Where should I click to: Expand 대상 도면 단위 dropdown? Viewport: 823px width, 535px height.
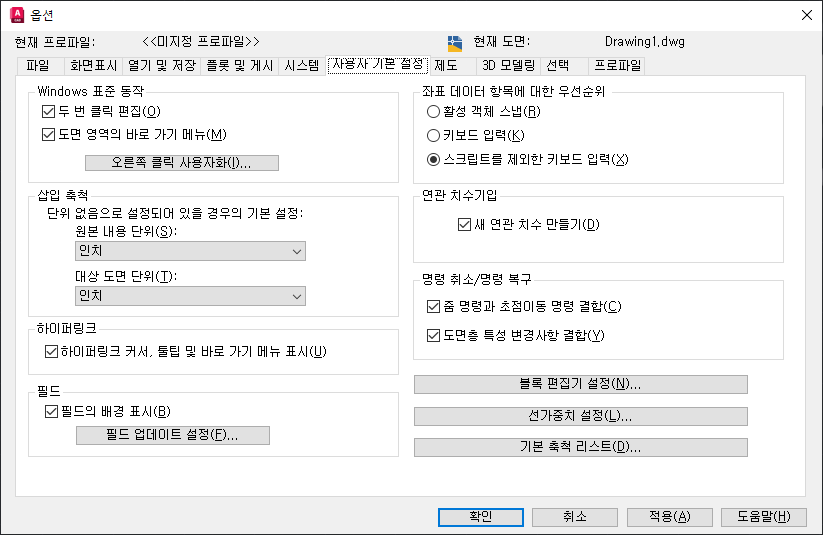coord(190,296)
